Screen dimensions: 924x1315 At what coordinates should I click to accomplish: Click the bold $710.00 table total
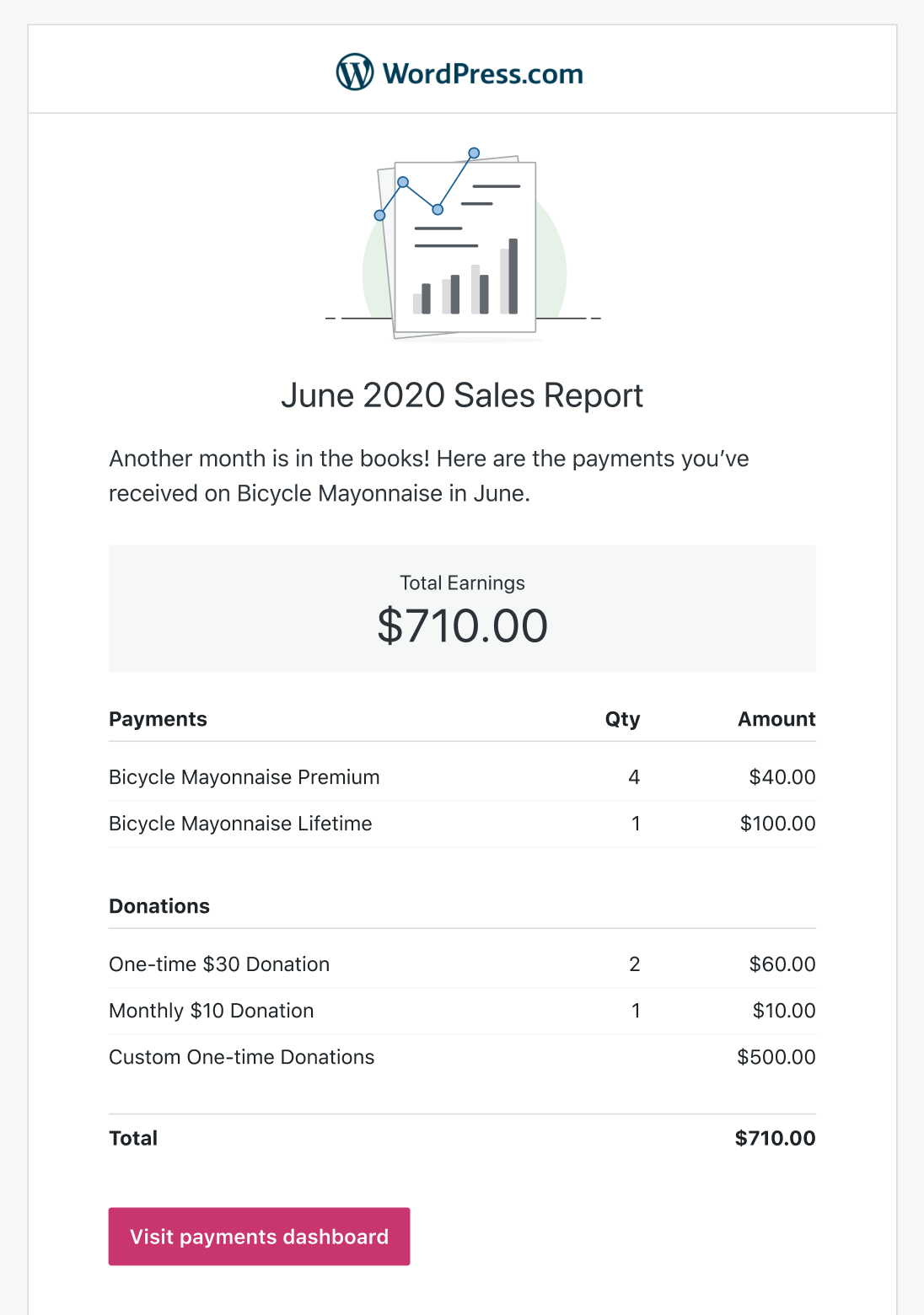point(775,1138)
